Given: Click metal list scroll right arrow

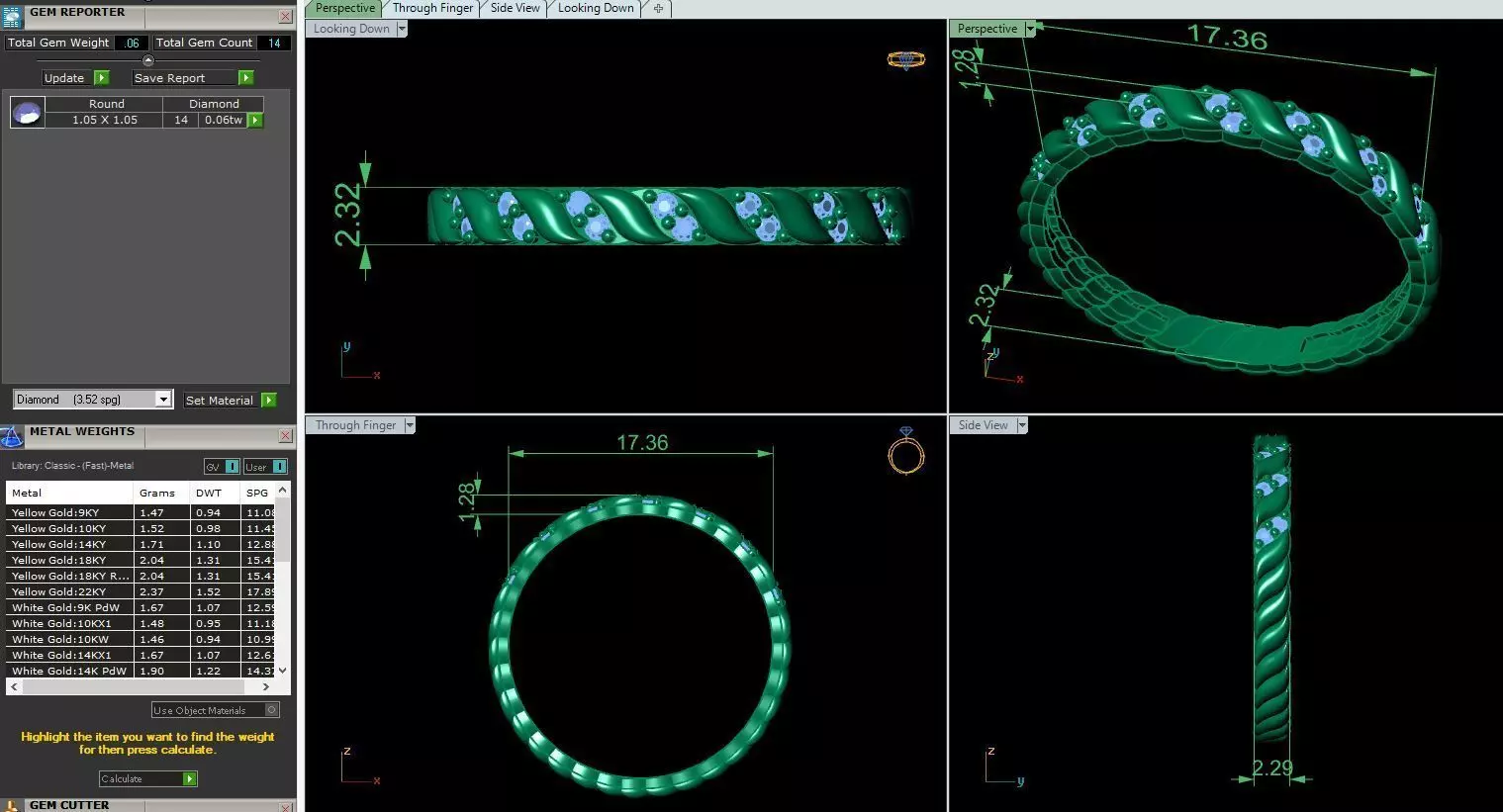Looking at the screenshot, I should [x=265, y=686].
